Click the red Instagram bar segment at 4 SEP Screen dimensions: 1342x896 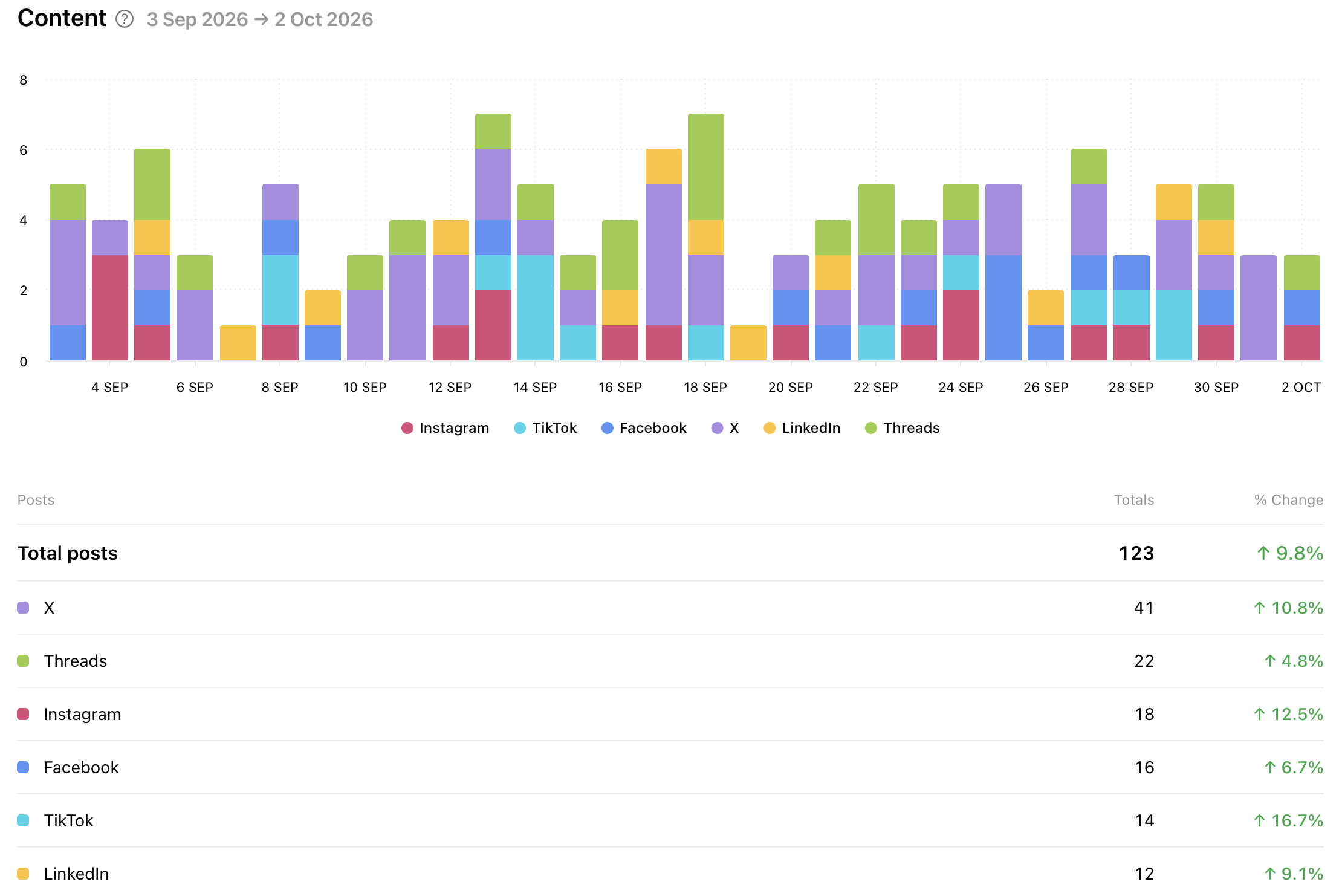tap(110, 308)
